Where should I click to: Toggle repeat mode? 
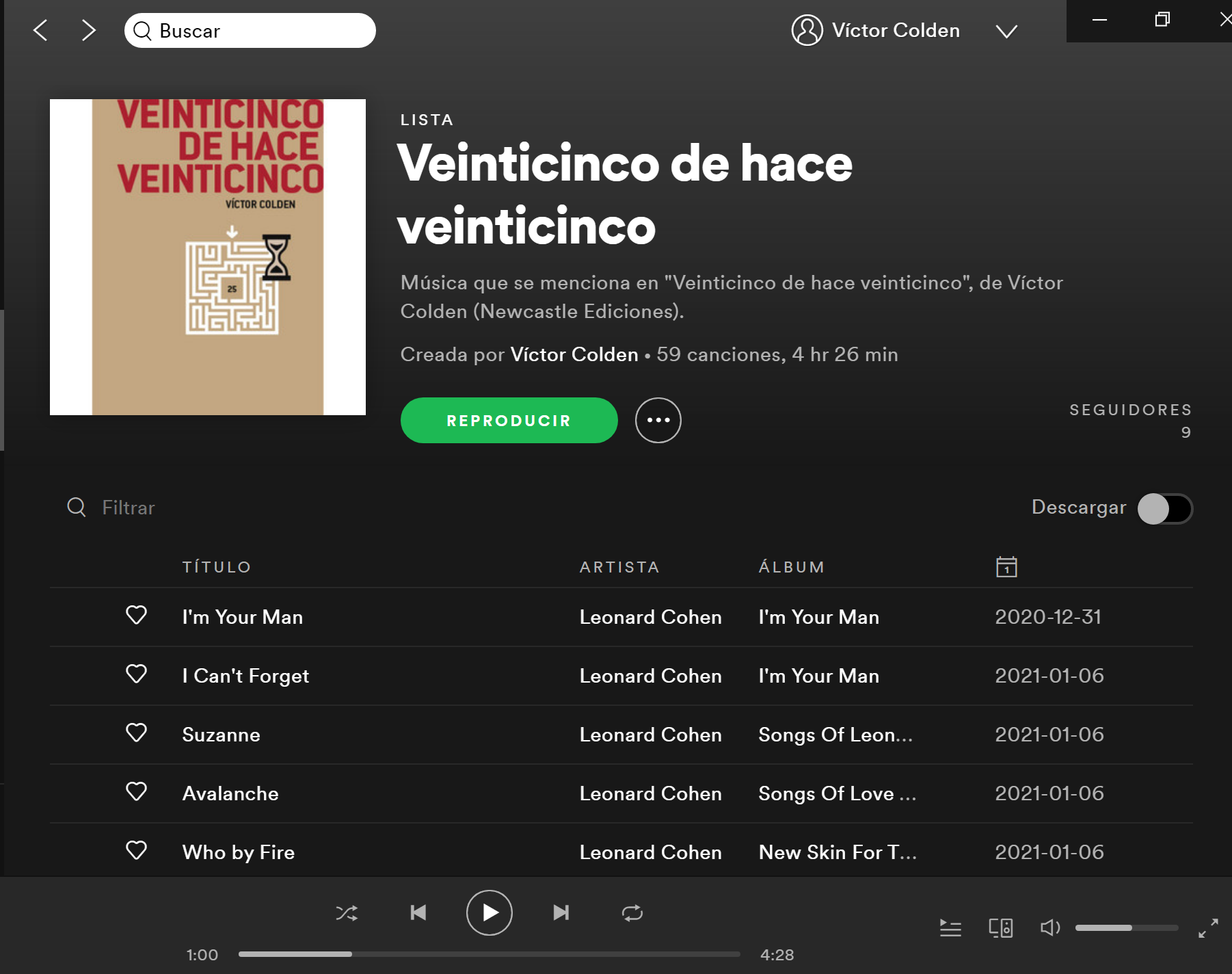(x=632, y=913)
